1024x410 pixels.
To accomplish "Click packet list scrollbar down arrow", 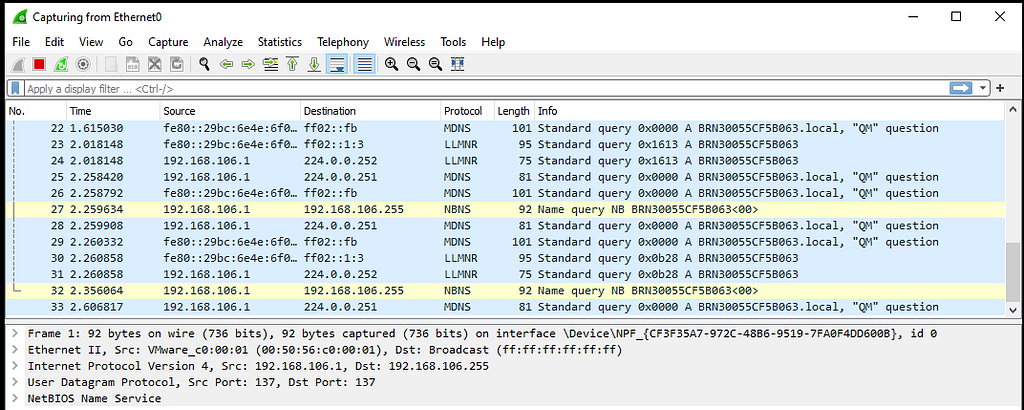I will tap(1012, 310).
